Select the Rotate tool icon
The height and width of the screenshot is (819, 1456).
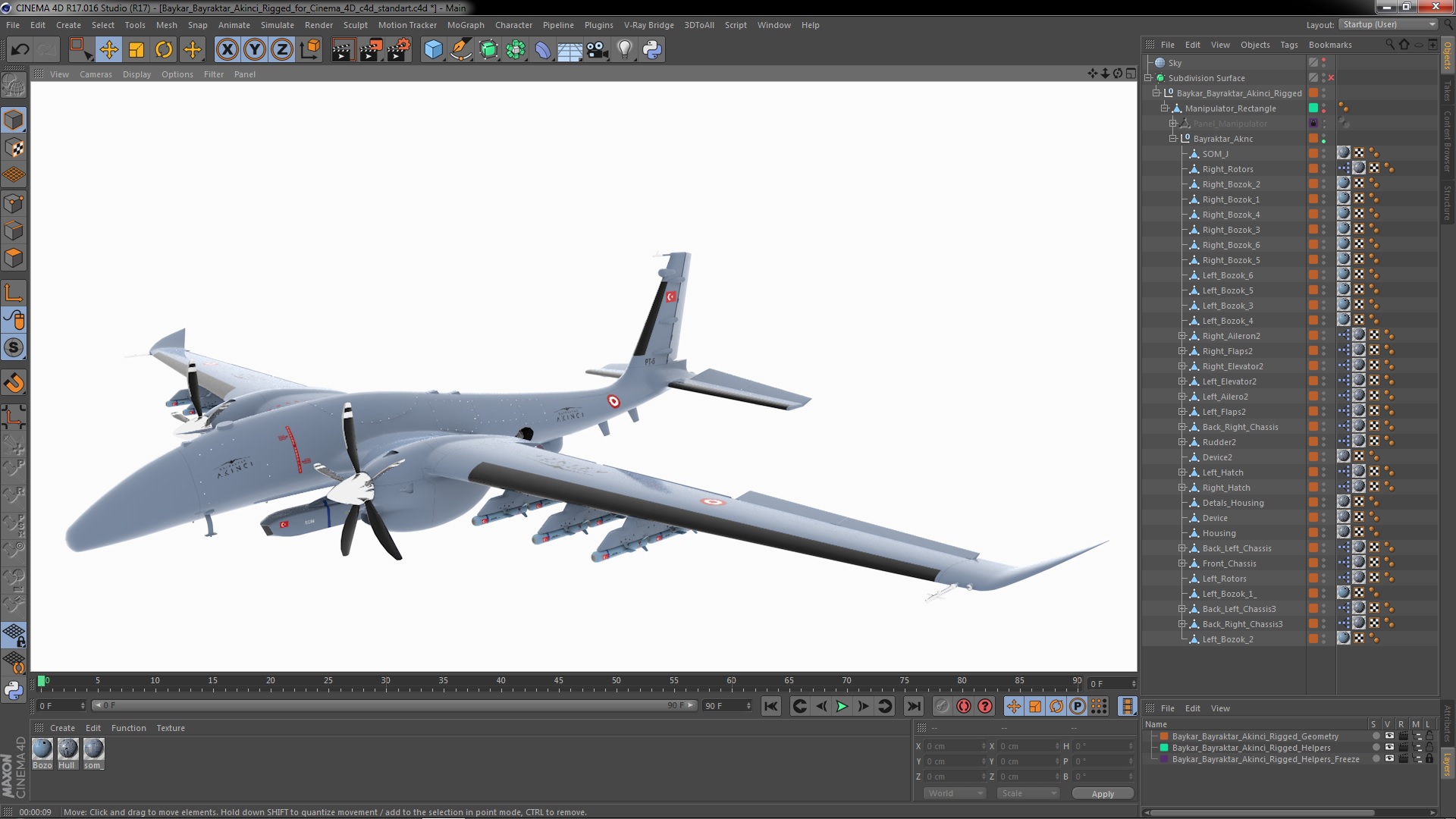(x=164, y=50)
